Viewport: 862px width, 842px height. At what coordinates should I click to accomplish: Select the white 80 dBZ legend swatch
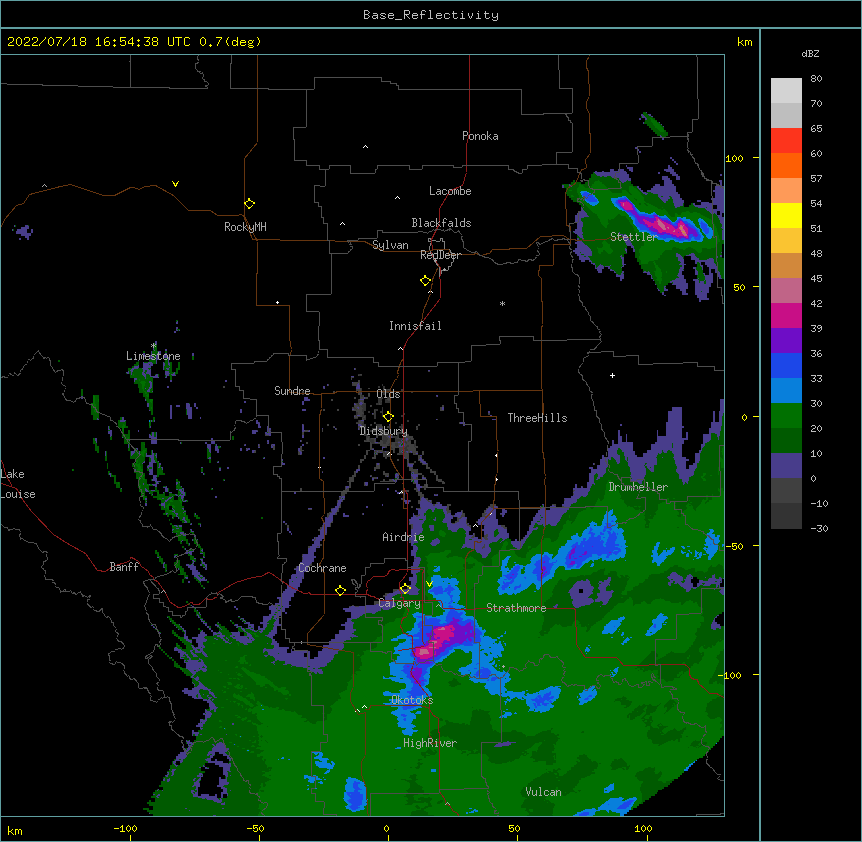(x=786, y=91)
